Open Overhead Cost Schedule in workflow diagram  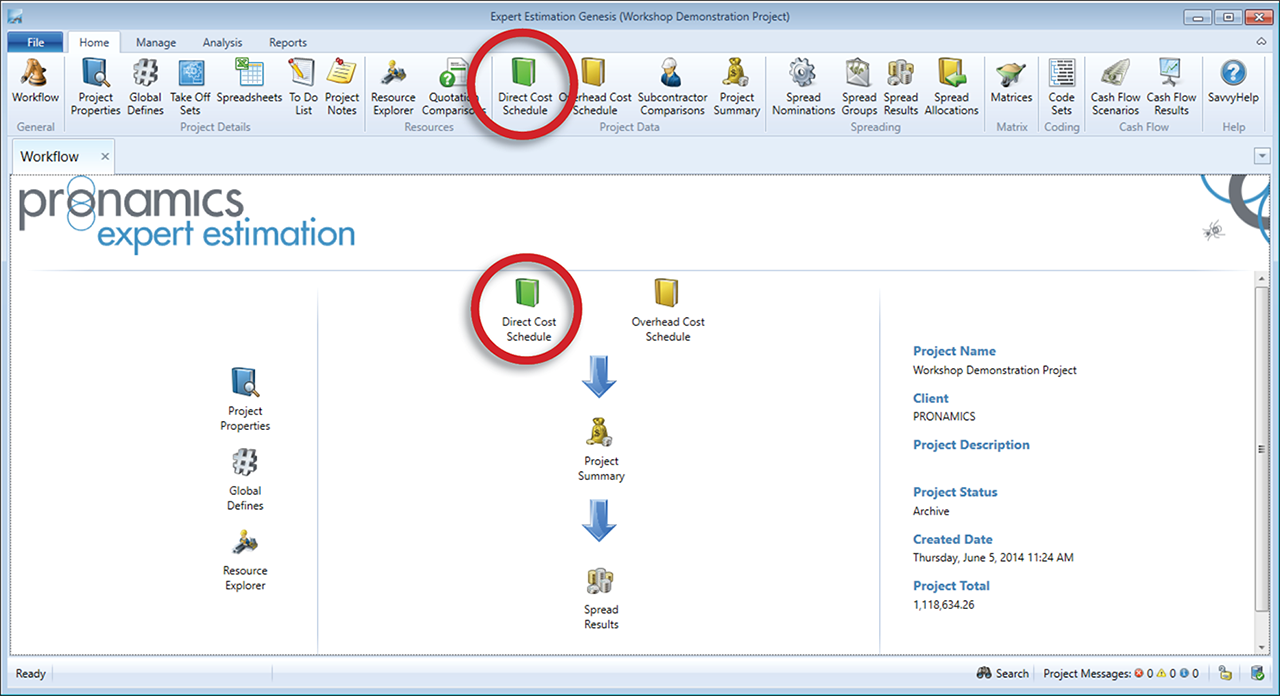coord(667,310)
